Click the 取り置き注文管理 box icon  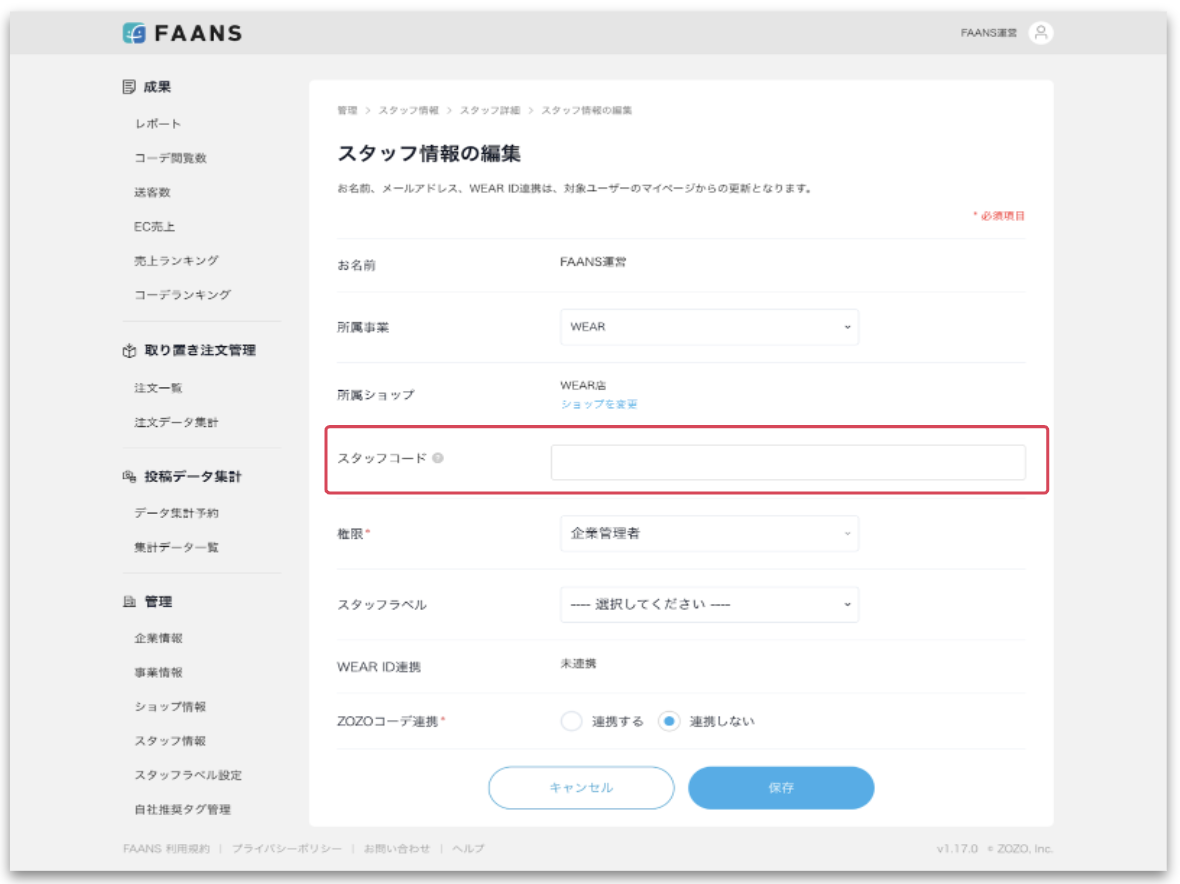129,351
